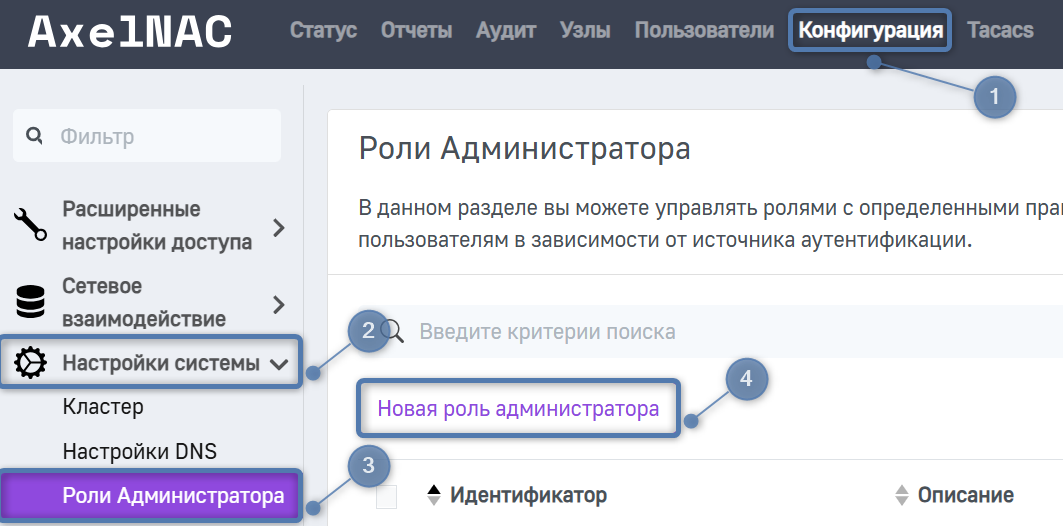
Task: Click the Введите критерии поиска search field
Action: 700,331
